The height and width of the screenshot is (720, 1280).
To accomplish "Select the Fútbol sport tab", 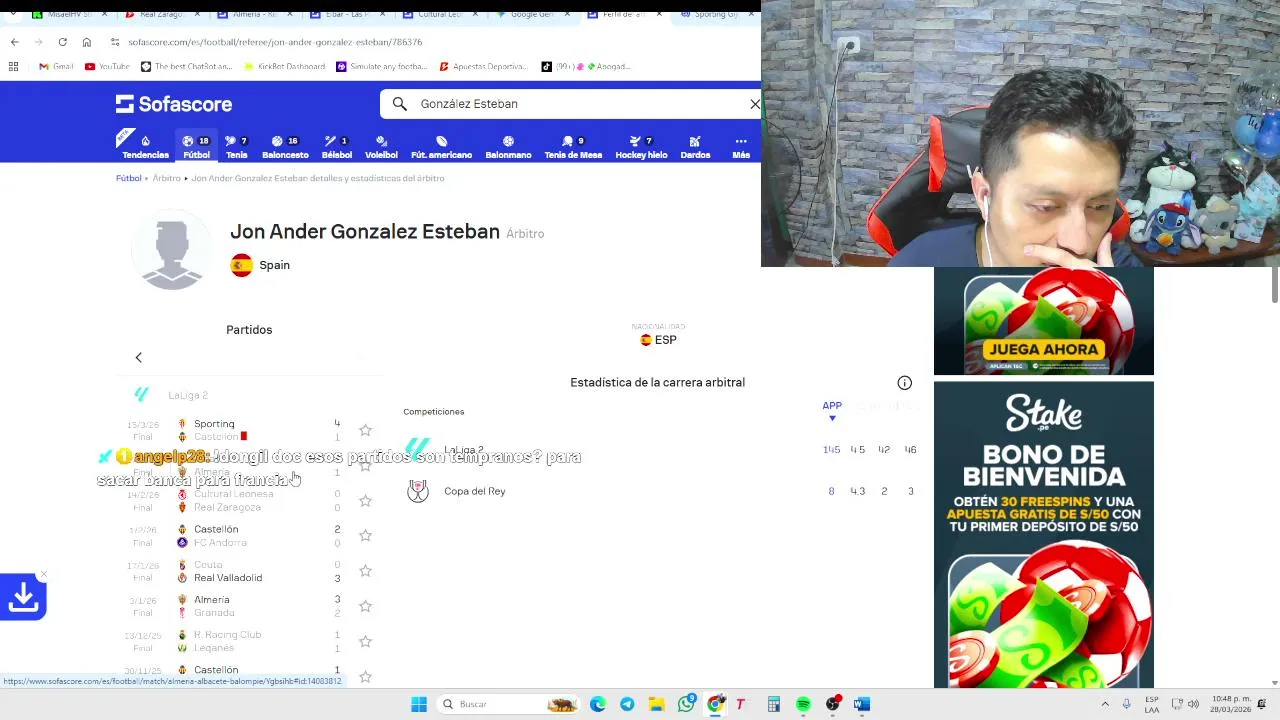I will pyautogui.click(x=196, y=147).
